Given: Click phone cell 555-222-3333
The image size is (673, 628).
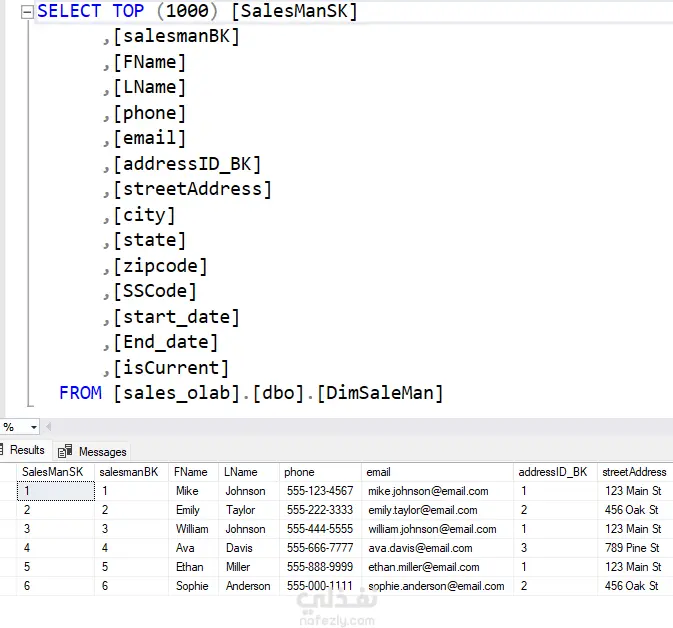Looking at the screenshot, I should point(320,510).
